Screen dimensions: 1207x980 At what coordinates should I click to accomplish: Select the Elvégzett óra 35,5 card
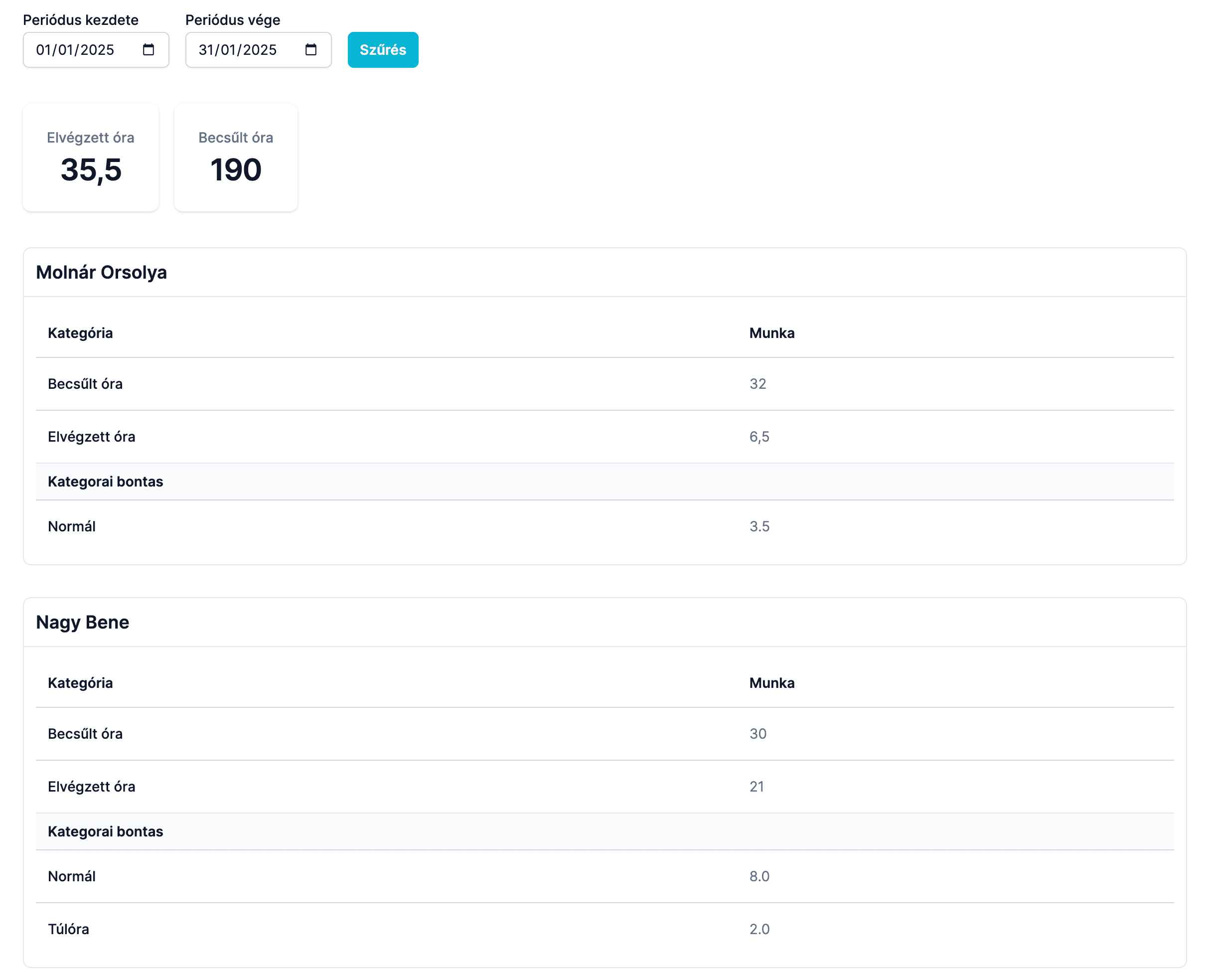(91, 158)
